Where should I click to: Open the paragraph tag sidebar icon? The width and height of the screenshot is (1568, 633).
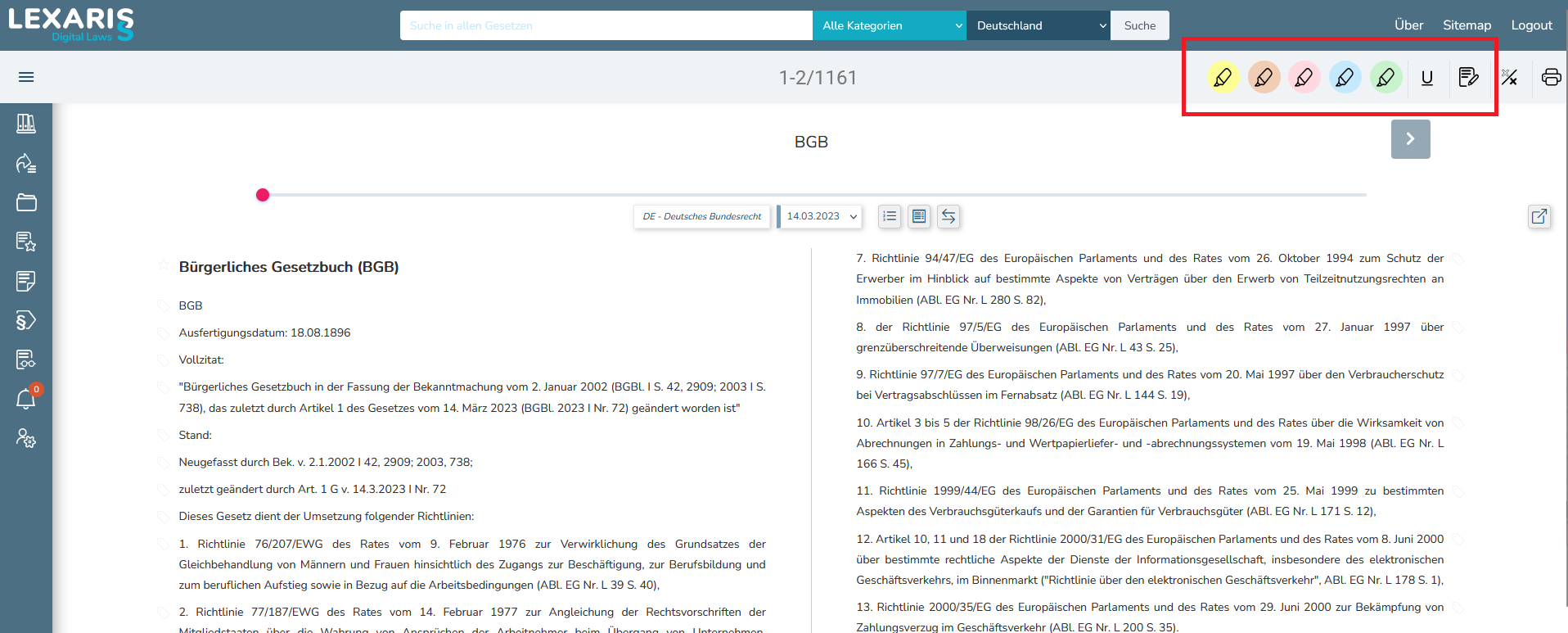(26, 320)
